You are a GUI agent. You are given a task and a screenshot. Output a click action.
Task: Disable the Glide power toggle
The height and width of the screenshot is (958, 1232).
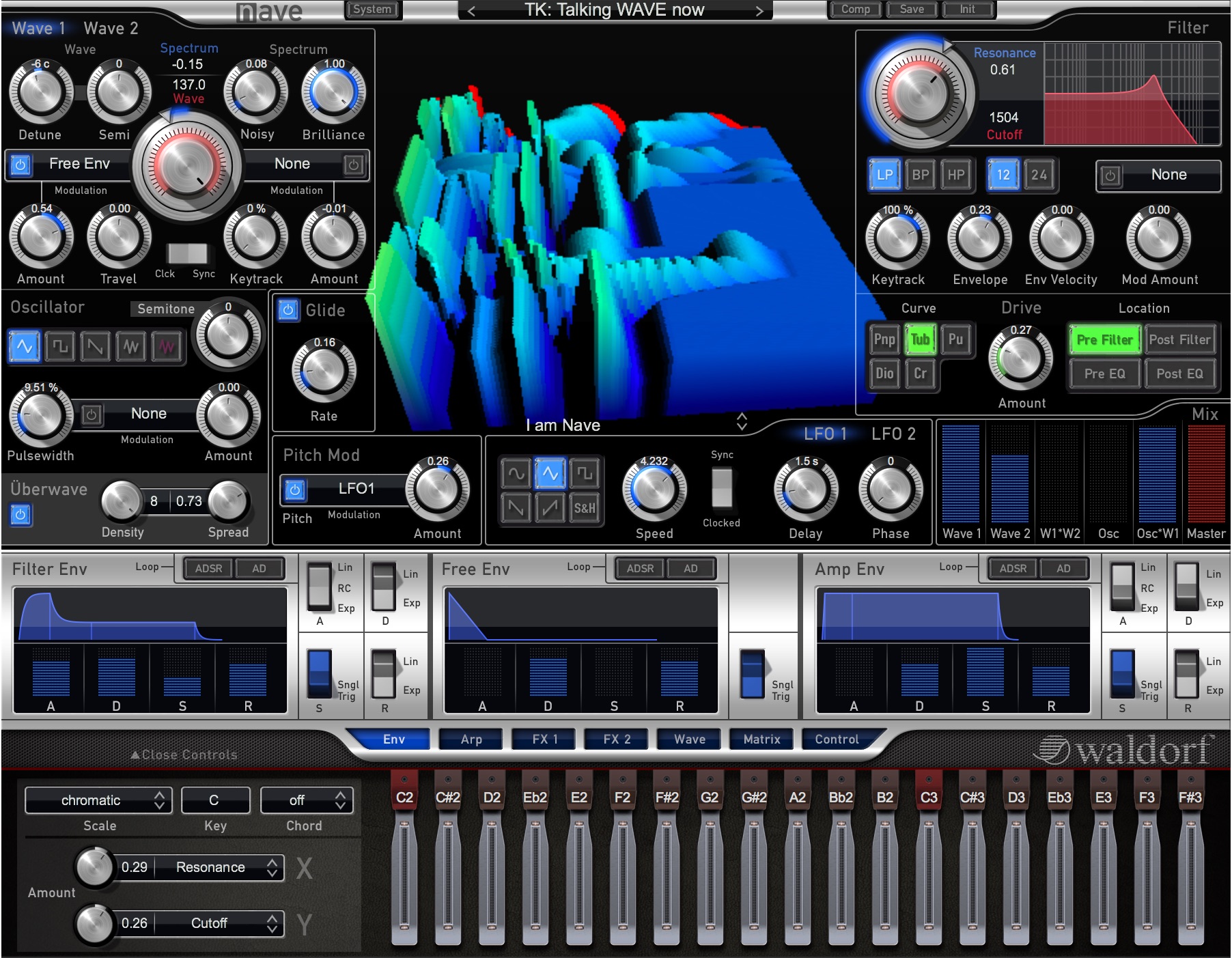coord(288,310)
